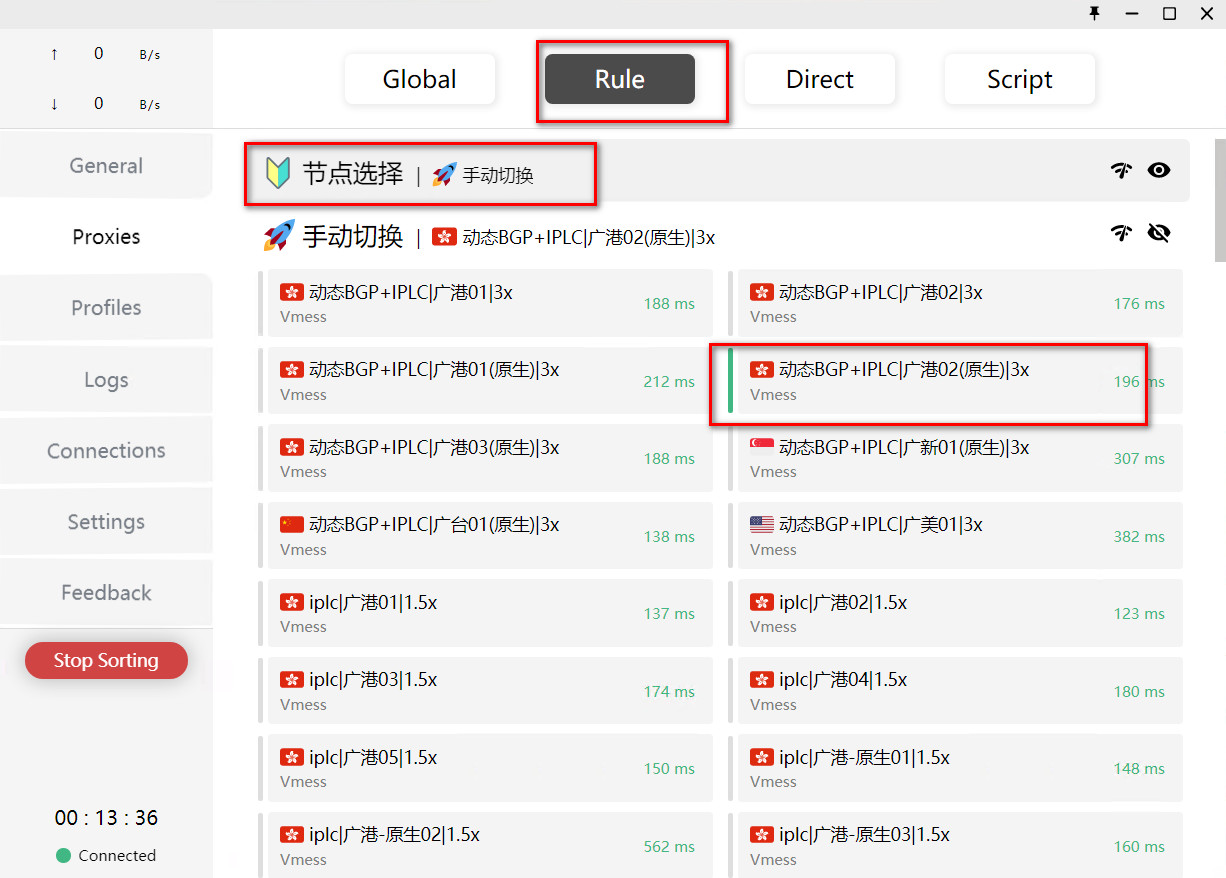This screenshot has height=878, width=1226.
Task: Open the Feedback page
Action: 106,593
